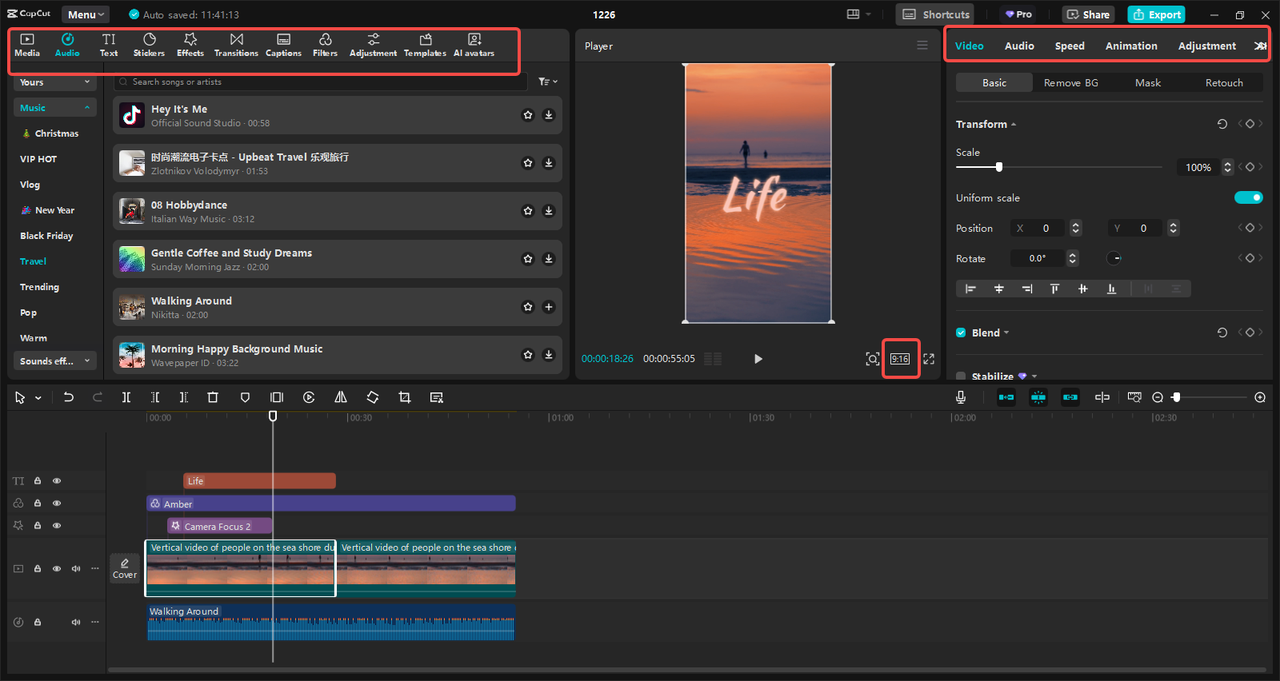Click the Export button
1280x681 pixels.
click(1156, 15)
